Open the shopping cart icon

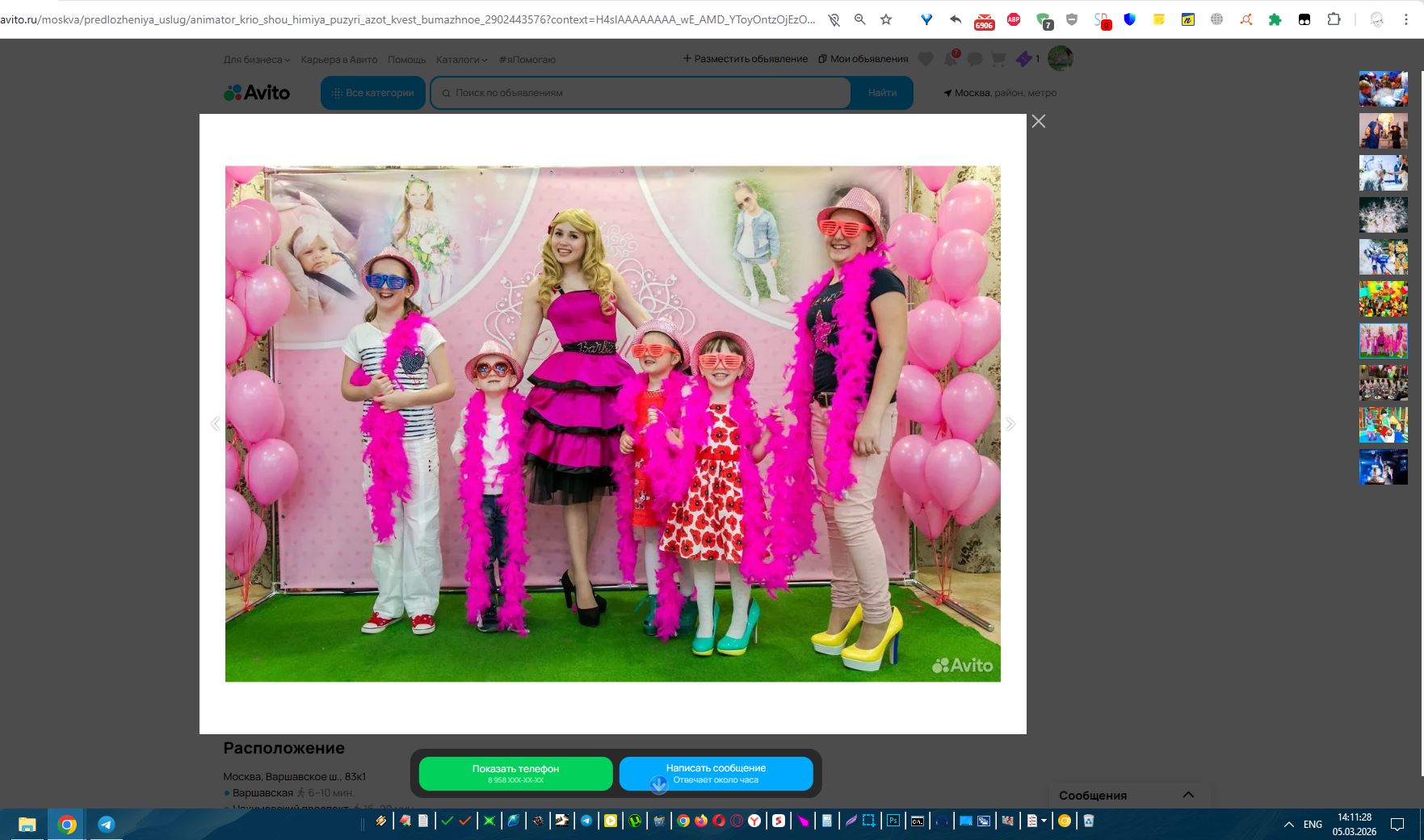[x=998, y=59]
